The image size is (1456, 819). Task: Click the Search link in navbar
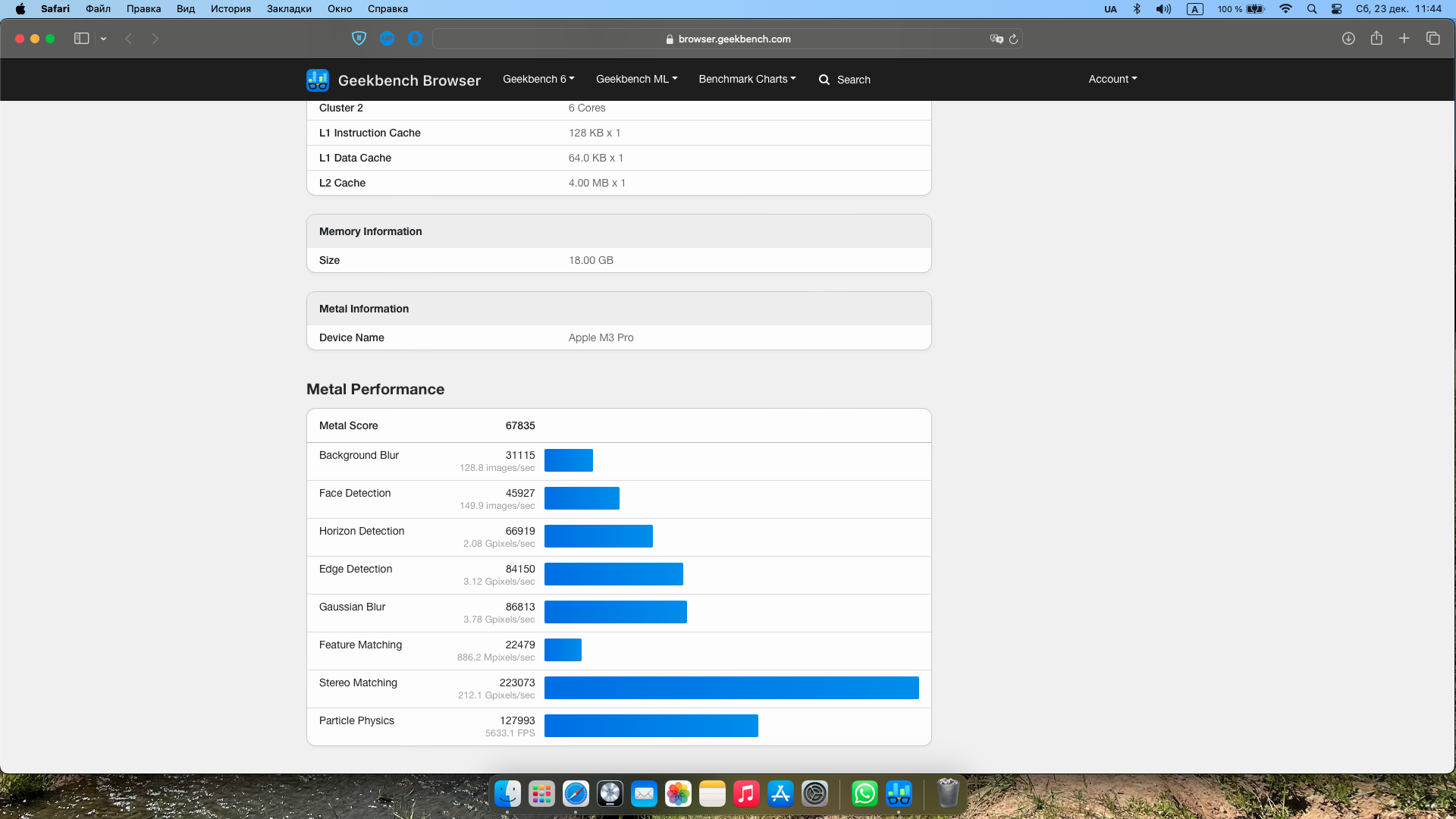845,80
